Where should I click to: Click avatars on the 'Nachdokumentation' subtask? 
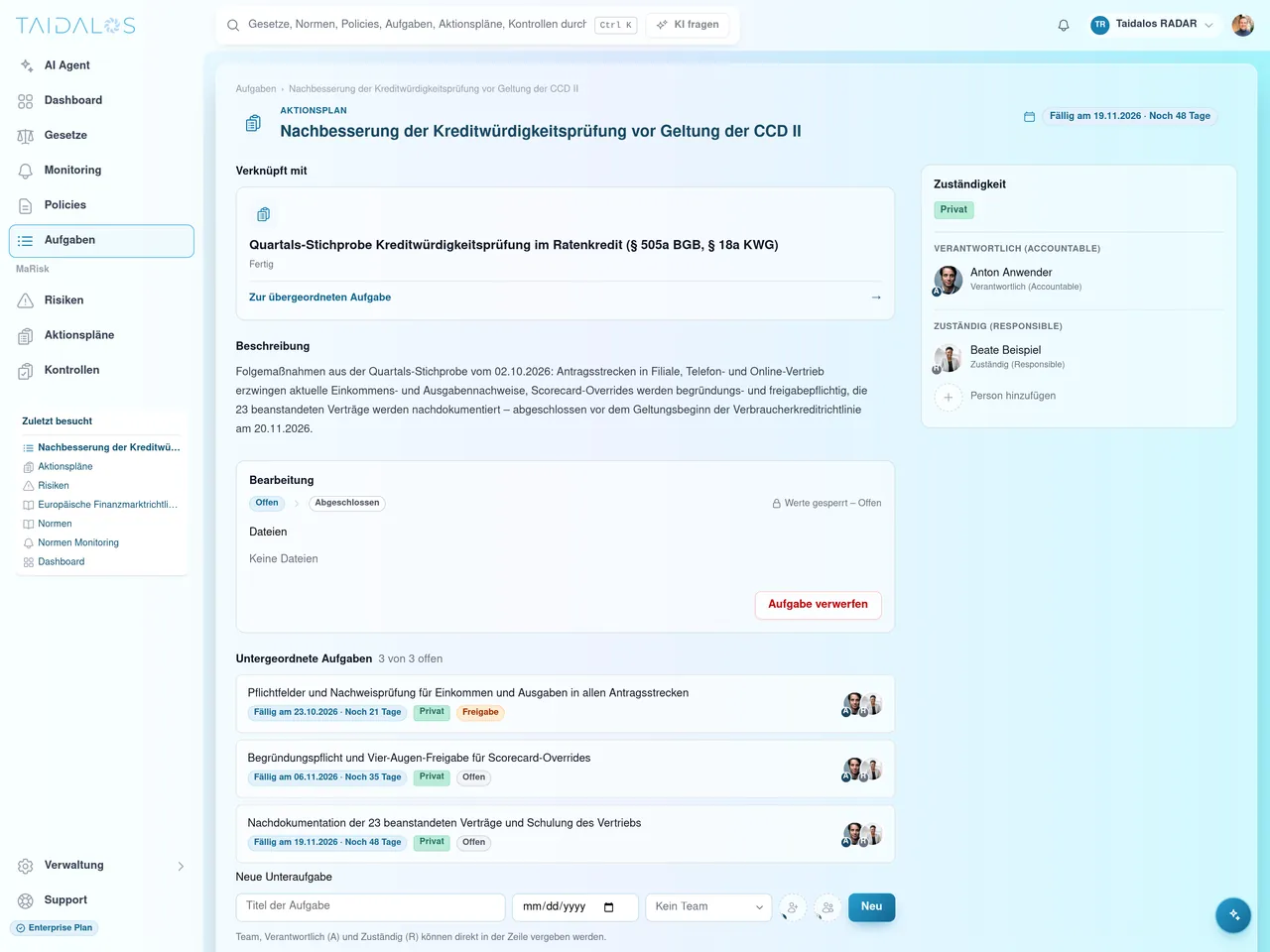[x=862, y=835]
